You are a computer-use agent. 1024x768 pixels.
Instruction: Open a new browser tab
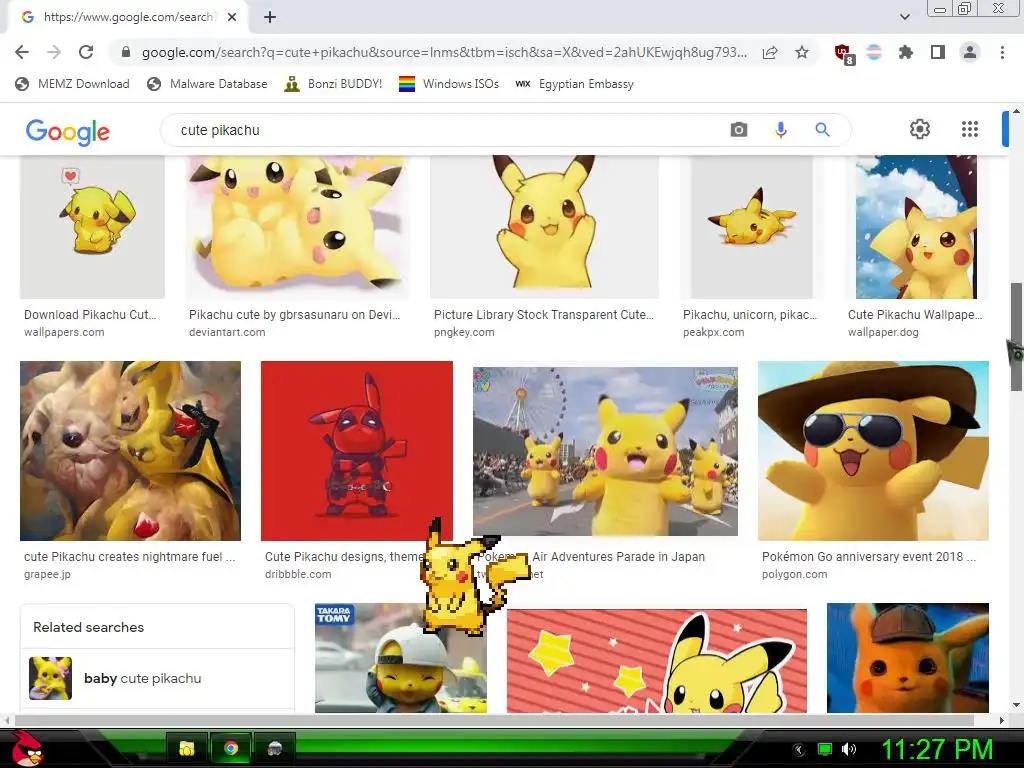(x=270, y=17)
